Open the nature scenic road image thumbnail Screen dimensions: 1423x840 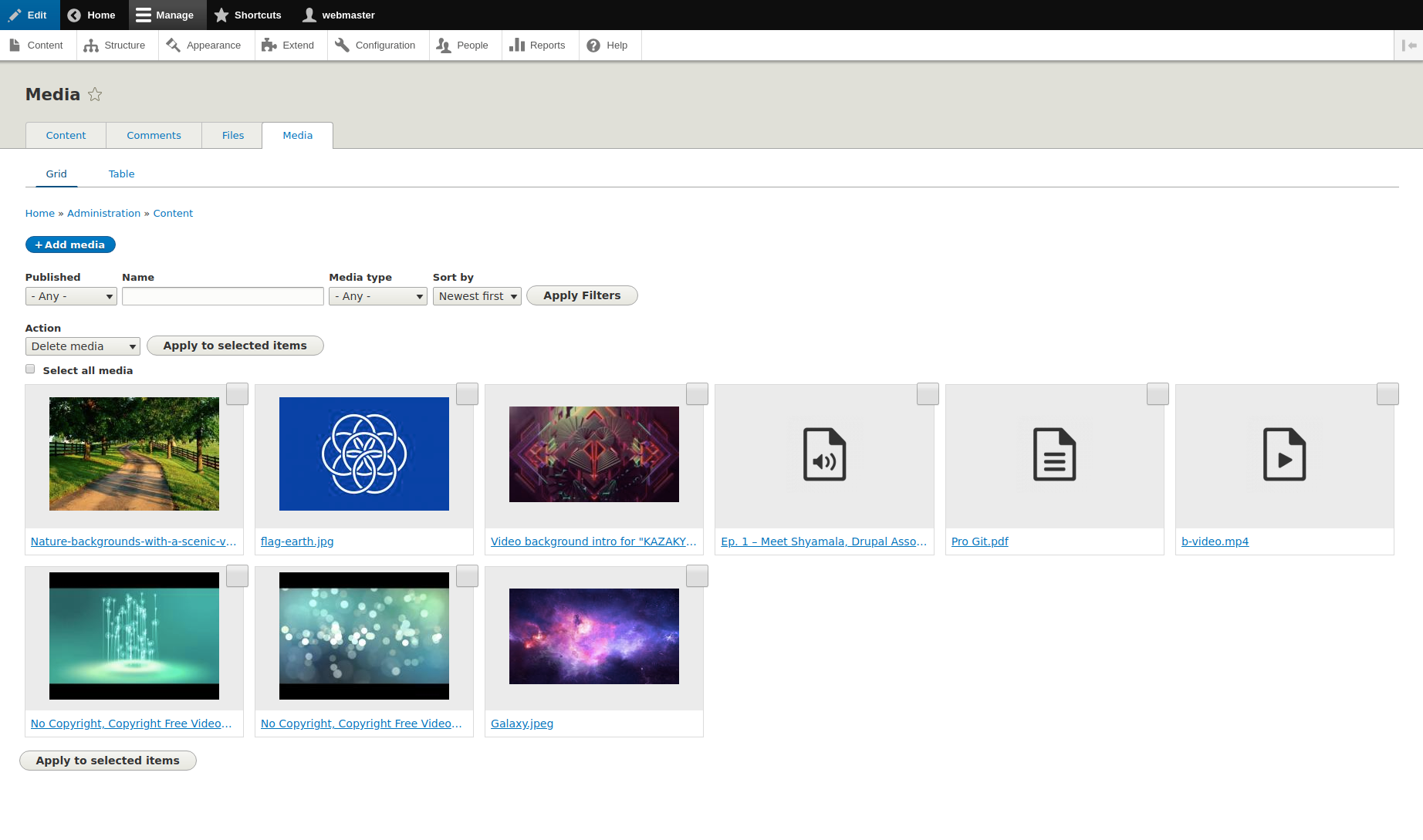(134, 454)
